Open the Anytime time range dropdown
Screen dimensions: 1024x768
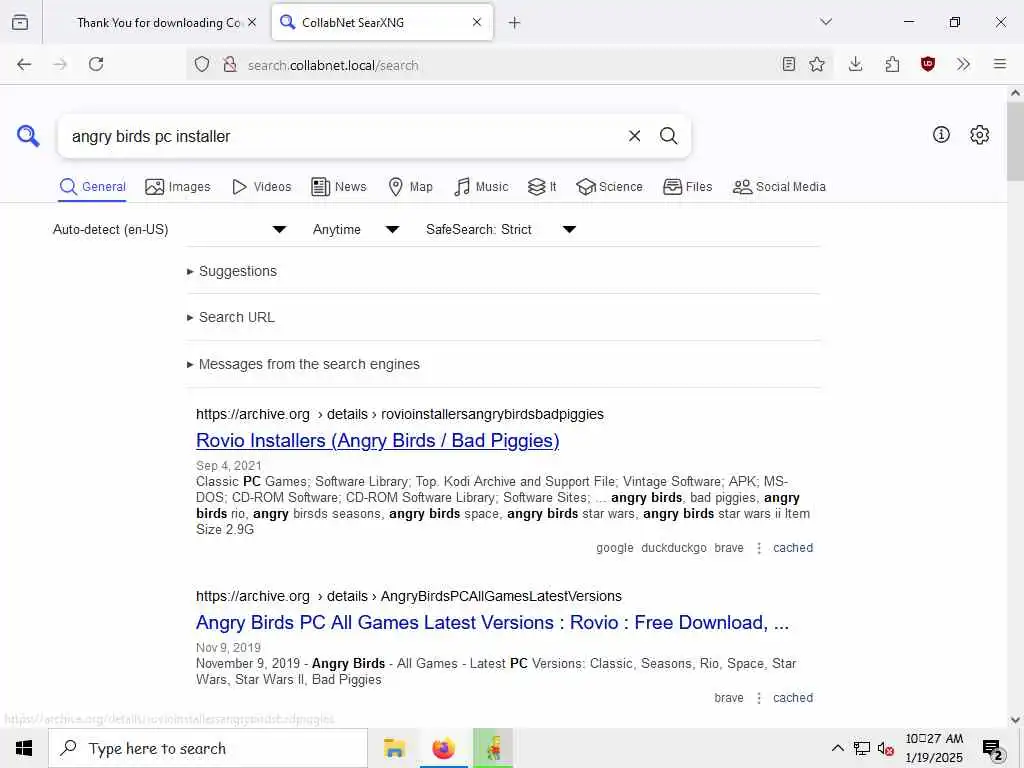(356, 229)
